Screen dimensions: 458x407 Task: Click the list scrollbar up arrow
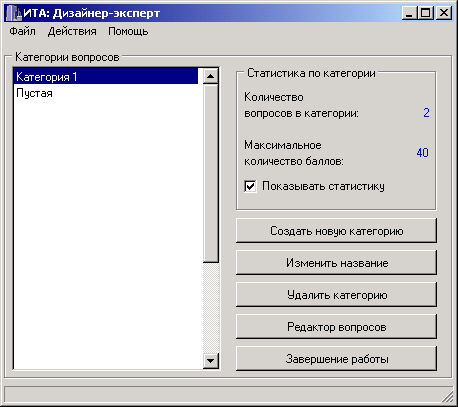pyautogui.click(x=210, y=76)
